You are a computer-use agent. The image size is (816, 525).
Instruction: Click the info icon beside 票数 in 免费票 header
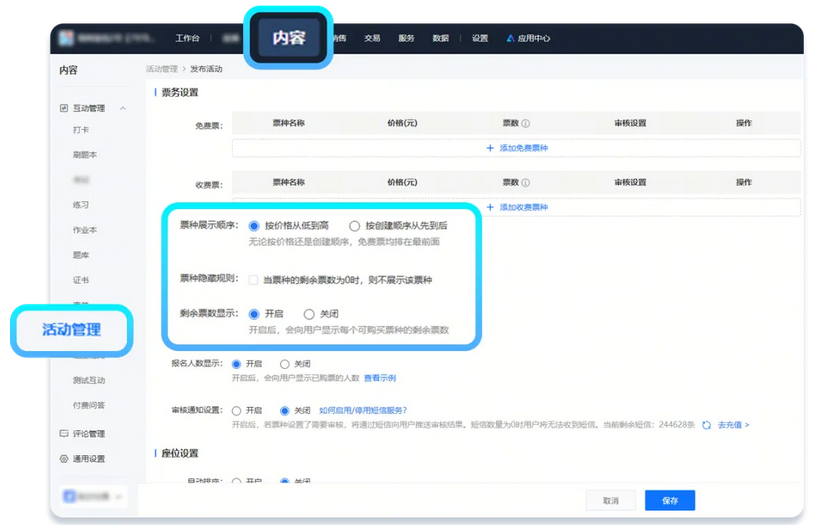[526, 124]
